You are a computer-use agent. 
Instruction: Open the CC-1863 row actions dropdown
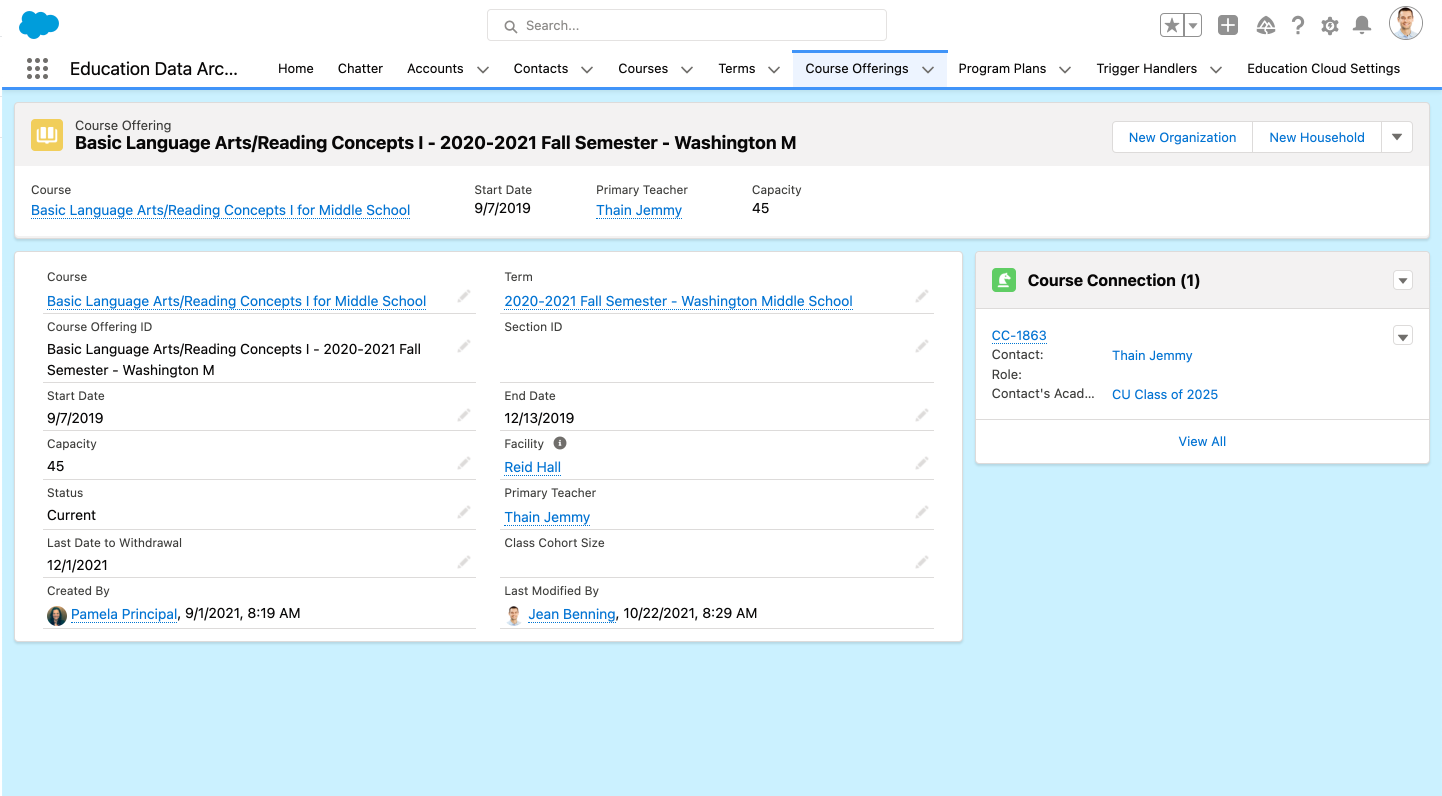pyautogui.click(x=1402, y=336)
